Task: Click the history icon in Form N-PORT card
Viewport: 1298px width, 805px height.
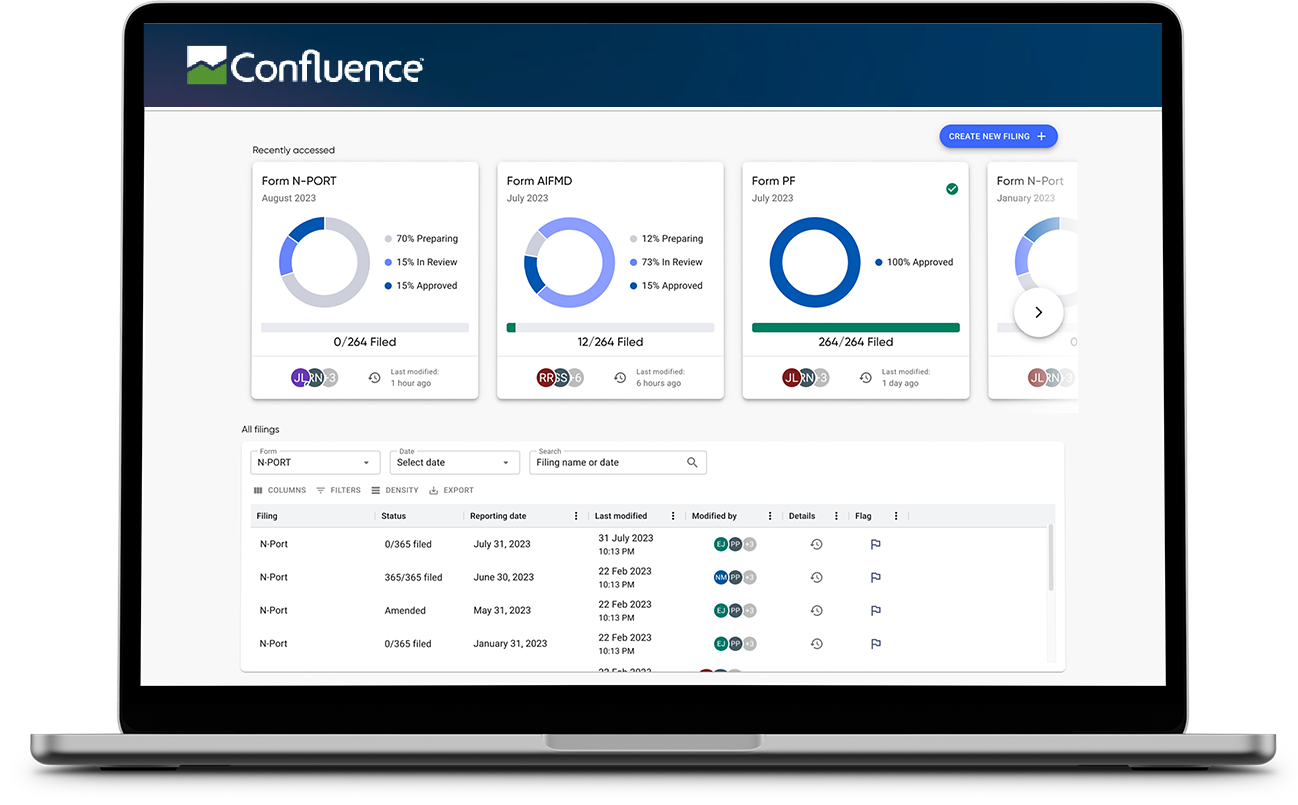Action: click(x=374, y=378)
